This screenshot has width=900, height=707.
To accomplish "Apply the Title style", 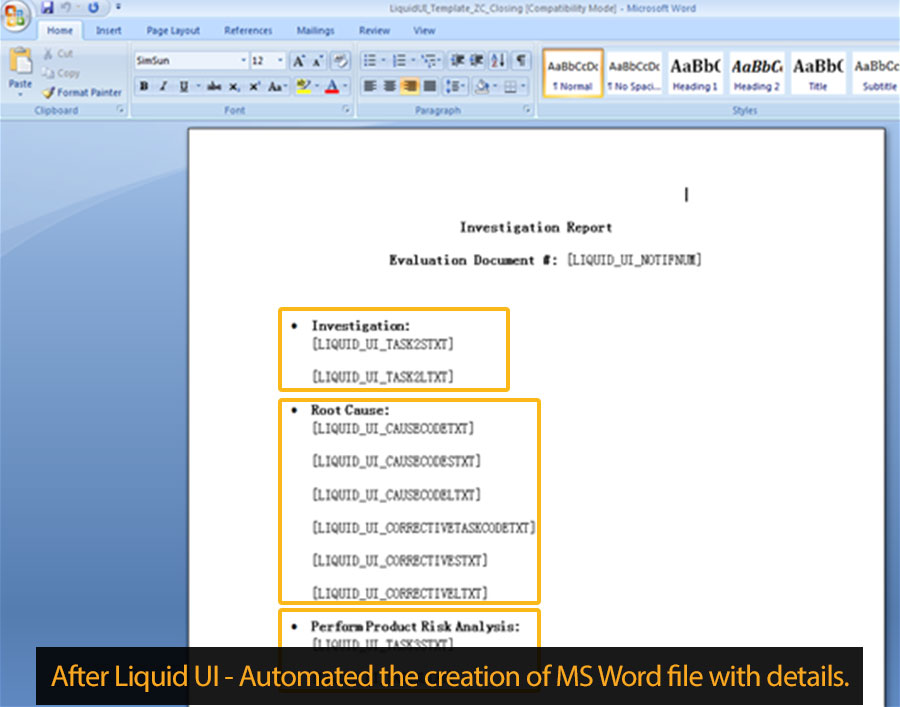I will point(817,74).
